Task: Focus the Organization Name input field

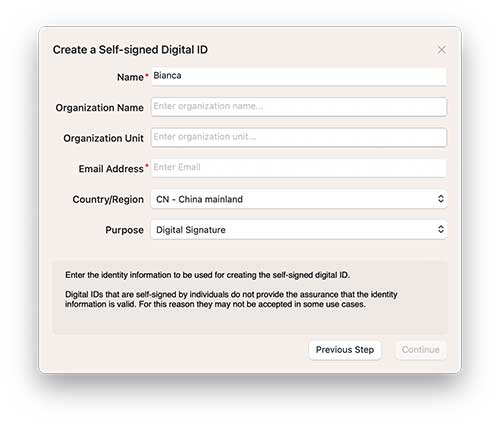Action: point(299,107)
